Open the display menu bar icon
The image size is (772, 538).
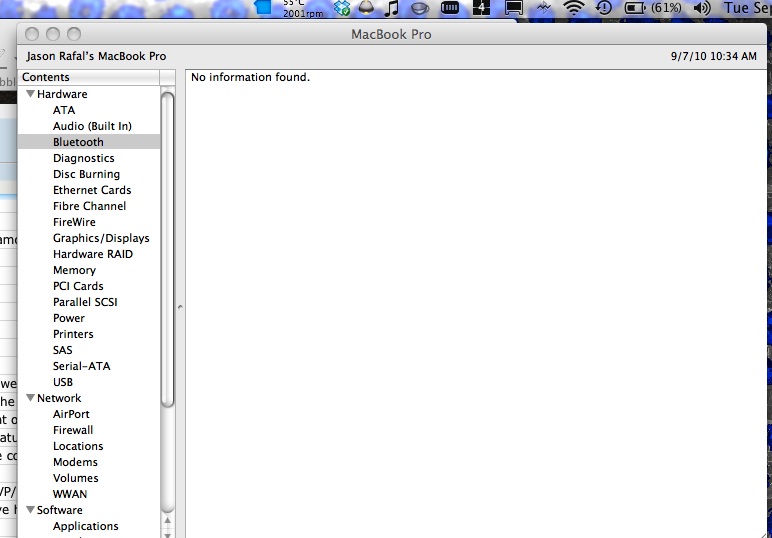(x=514, y=8)
